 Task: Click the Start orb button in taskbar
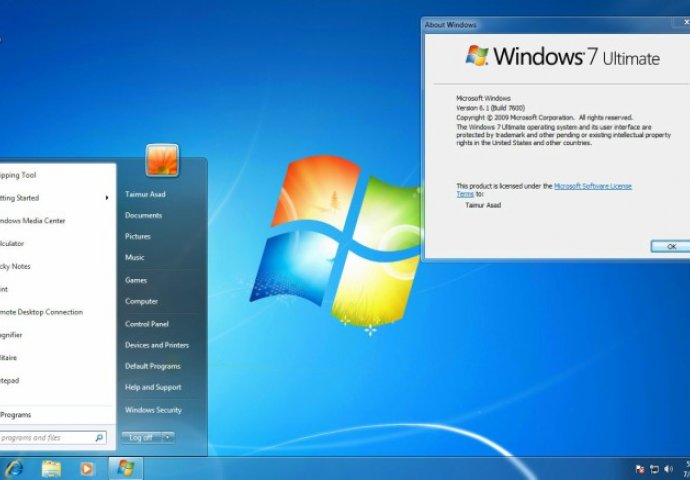(x=126, y=468)
